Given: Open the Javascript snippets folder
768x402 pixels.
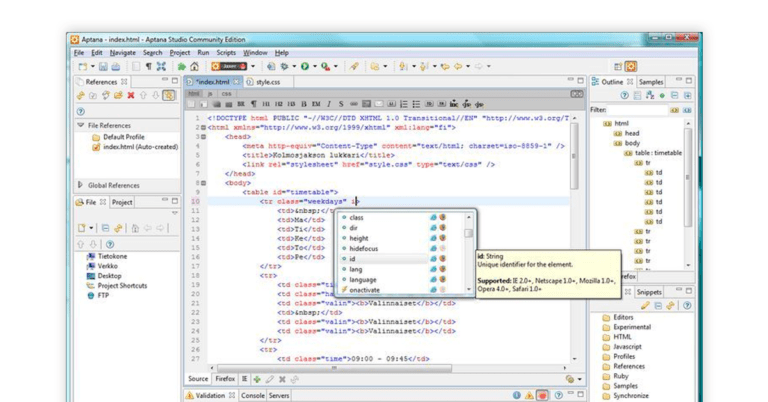Looking at the screenshot, I should (x=622, y=347).
